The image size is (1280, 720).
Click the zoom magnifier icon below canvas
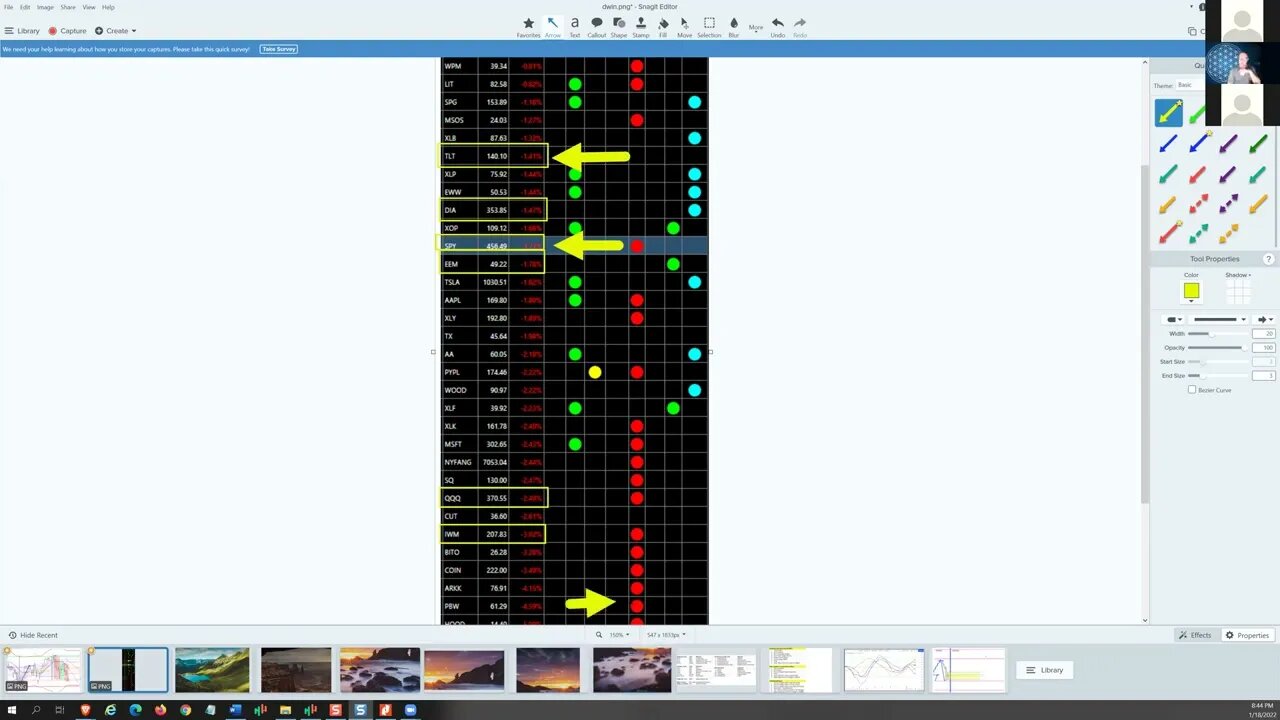pos(599,635)
